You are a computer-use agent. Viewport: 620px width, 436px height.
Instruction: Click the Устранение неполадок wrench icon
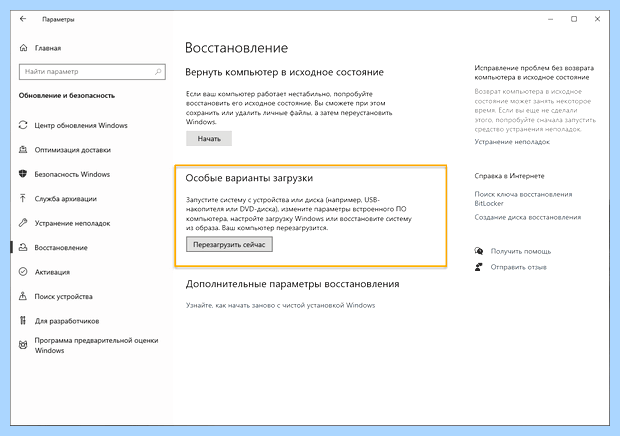pos(23,223)
